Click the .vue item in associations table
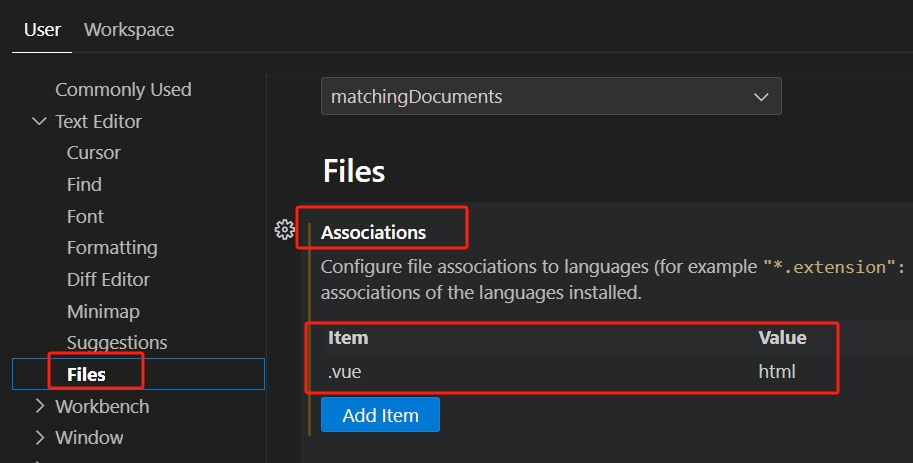Screen dimensions: 913x463 point(344,372)
